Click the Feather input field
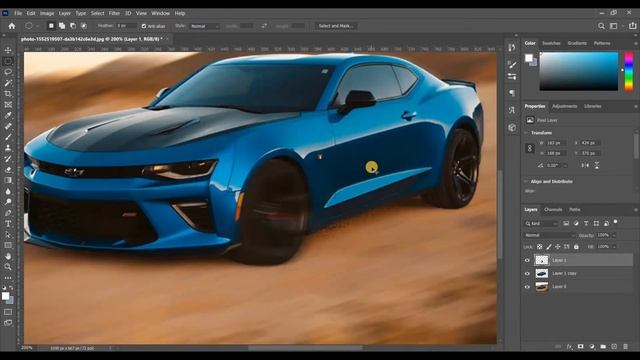The height and width of the screenshot is (360, 640). click(x=126, y=26)
